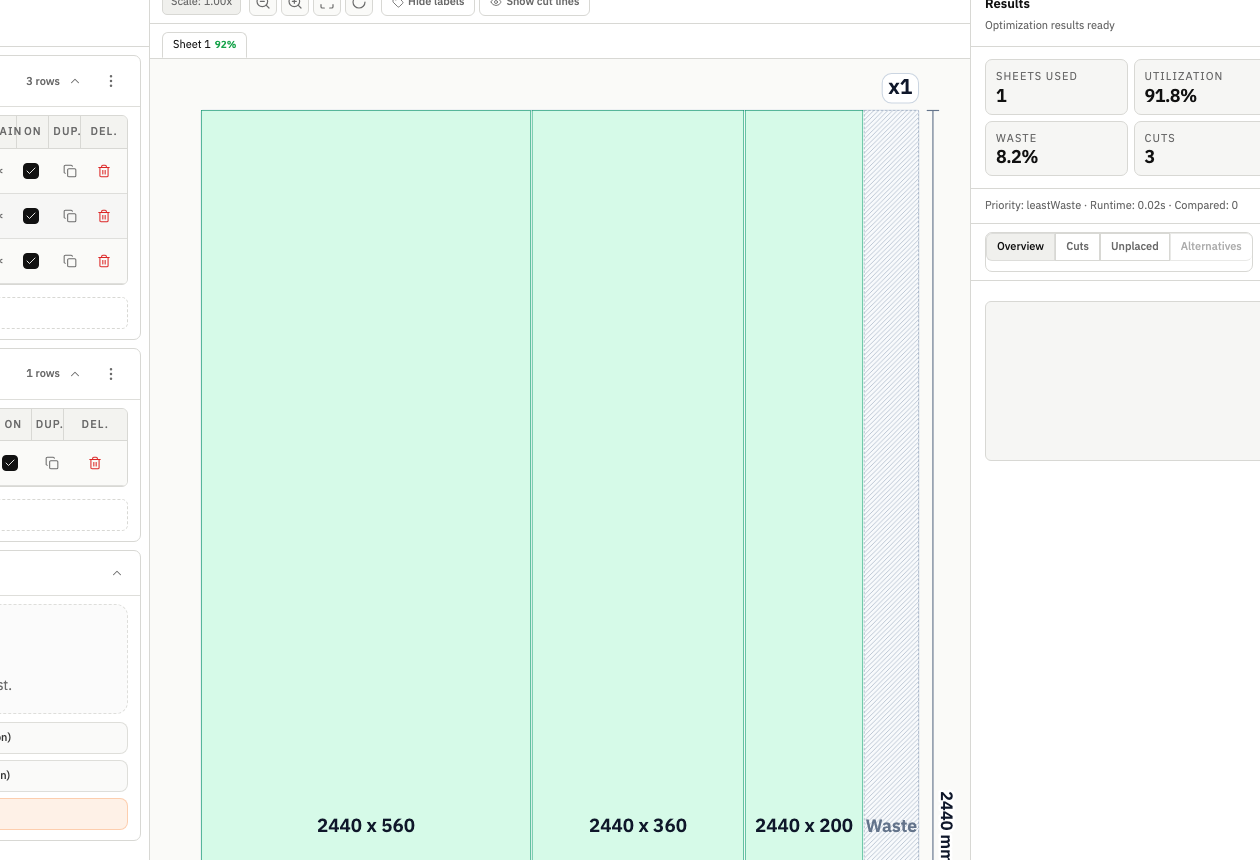Click the fit-to-view icon
The image size is (1260, 860).
(326, 6)
